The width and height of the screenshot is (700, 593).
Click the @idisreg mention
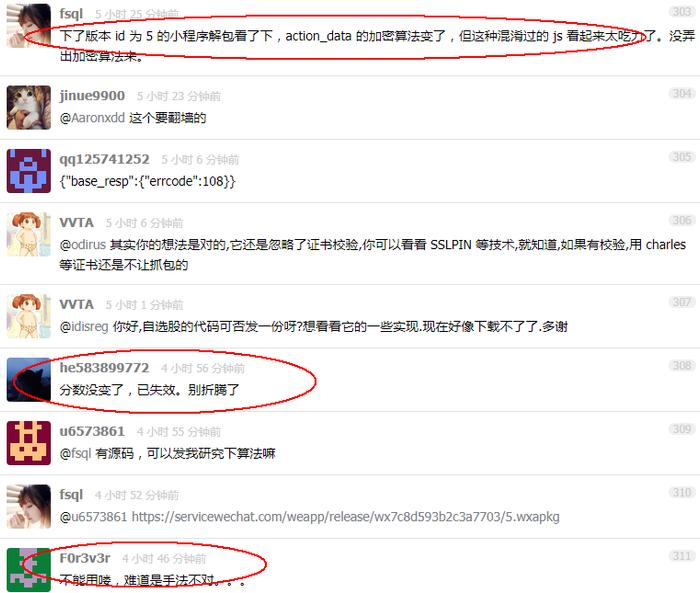point(84,327)
